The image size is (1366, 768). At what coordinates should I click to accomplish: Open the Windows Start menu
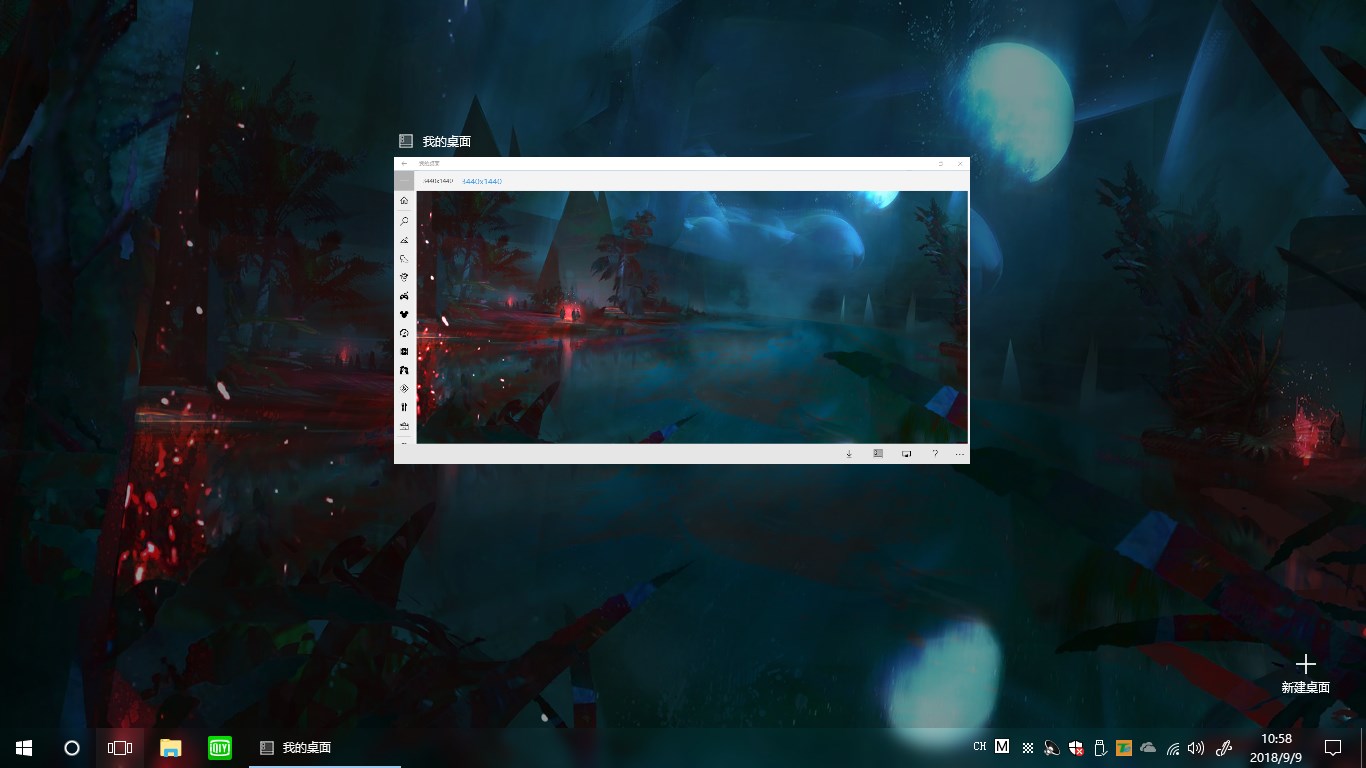pyautogui.click(x=24, y=747)
